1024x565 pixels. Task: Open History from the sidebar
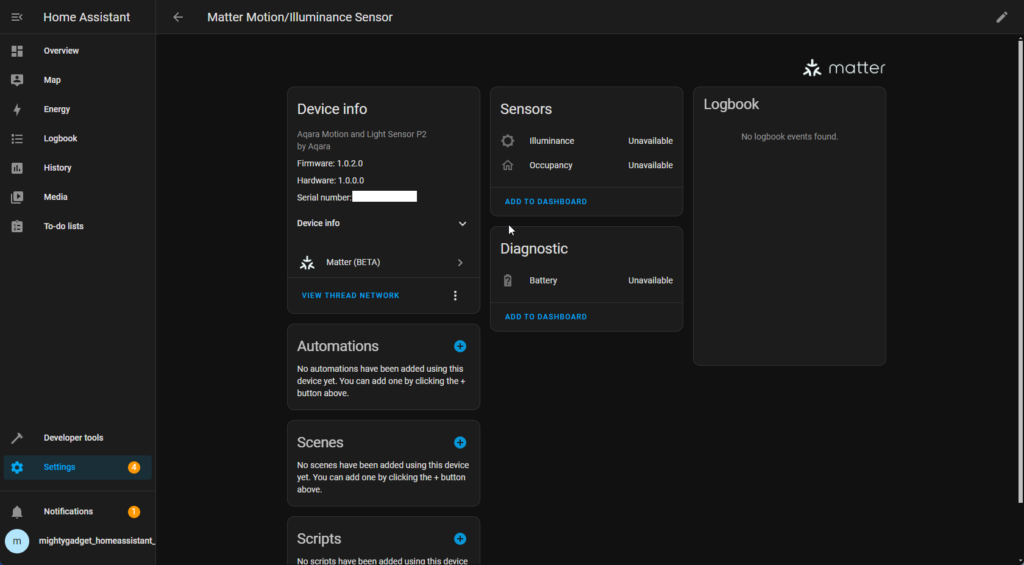coord(57,168)
